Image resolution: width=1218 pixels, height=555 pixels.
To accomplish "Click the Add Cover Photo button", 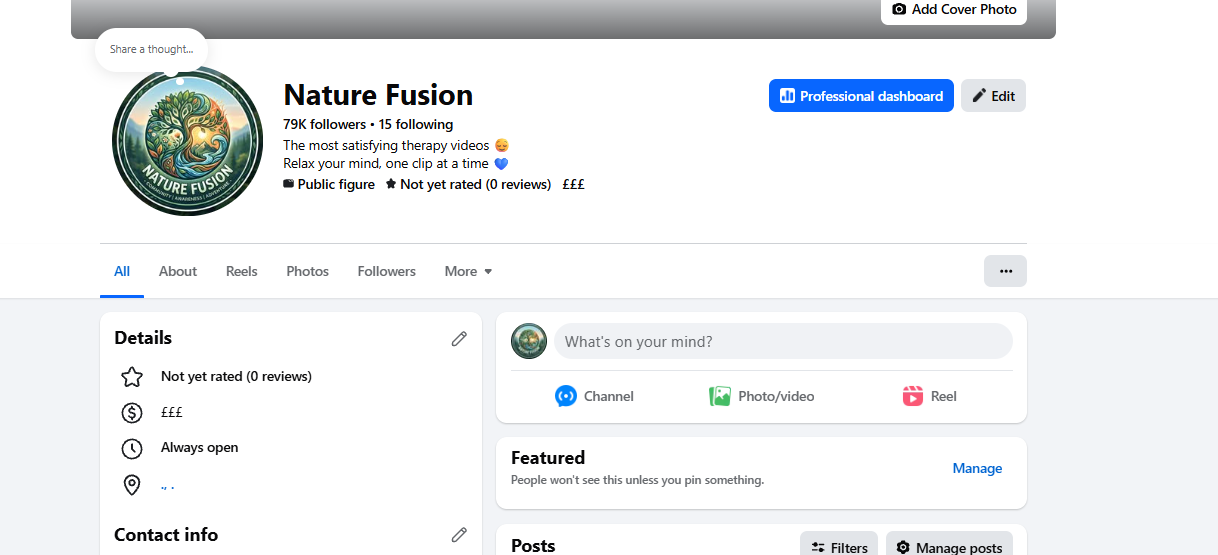I will (x=954, y=10).
